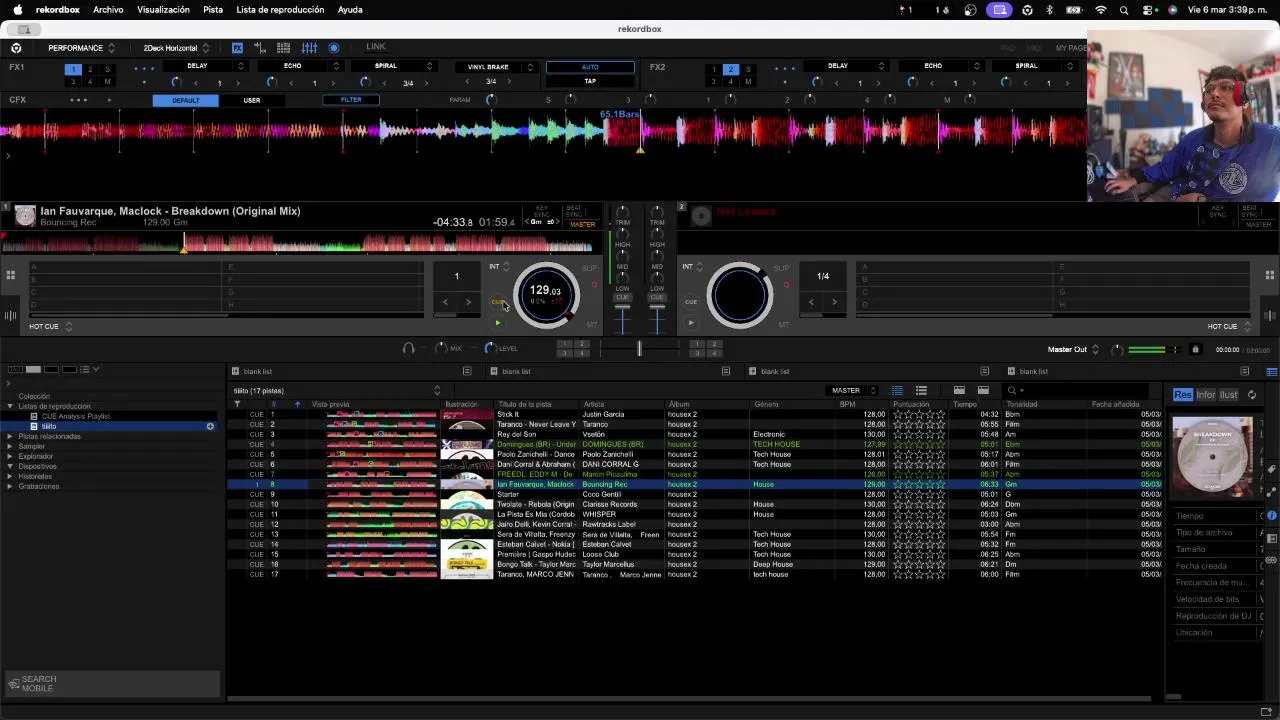Viewport: 1280px width, 720px height.
Task: Click the track filter funnel icon
Action: pyautogui.click(x=237, y=404)
